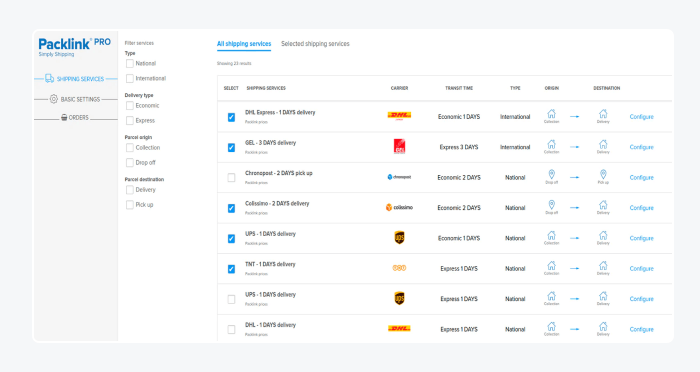700x372 pixels.
Task: Select the UPS Express 1 DAYS service
Action: tap(231, 299)
